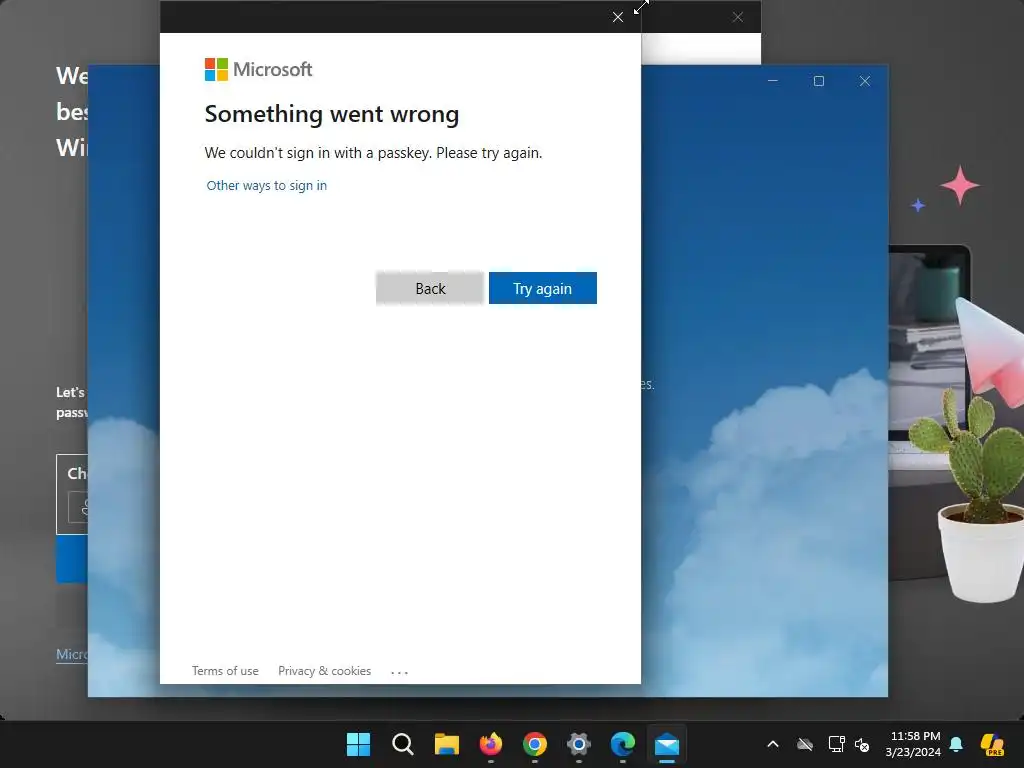Open Other ways to sign in link
This screenshot has width=1024, height=768.
coord(266,185)
